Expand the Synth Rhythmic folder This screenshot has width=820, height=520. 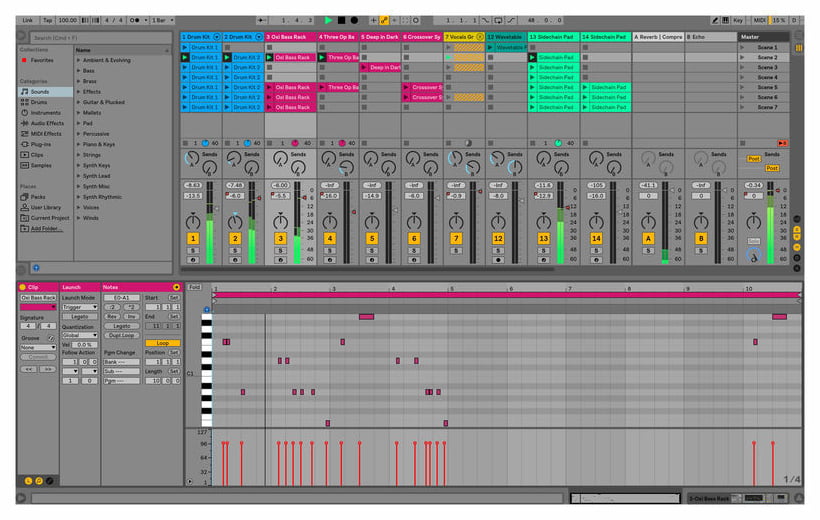(79, 197)
